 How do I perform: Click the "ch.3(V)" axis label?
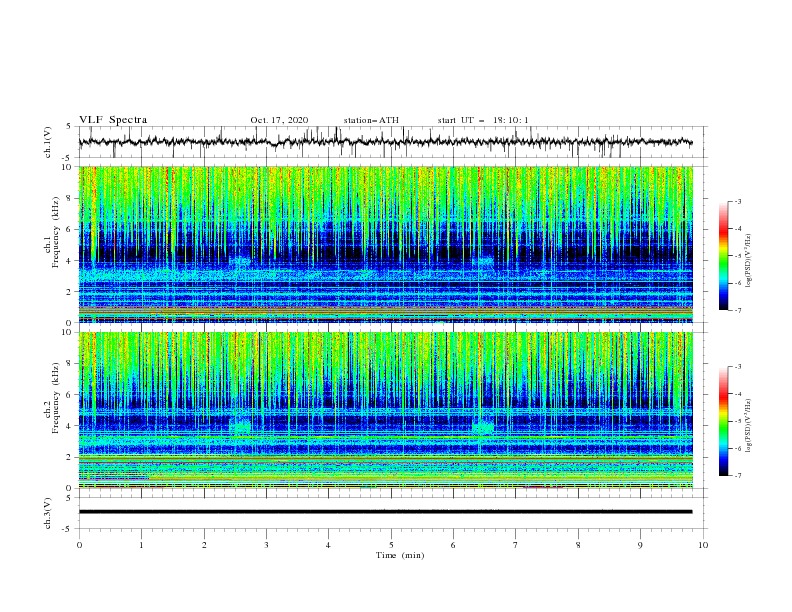(x=48, y=514)
